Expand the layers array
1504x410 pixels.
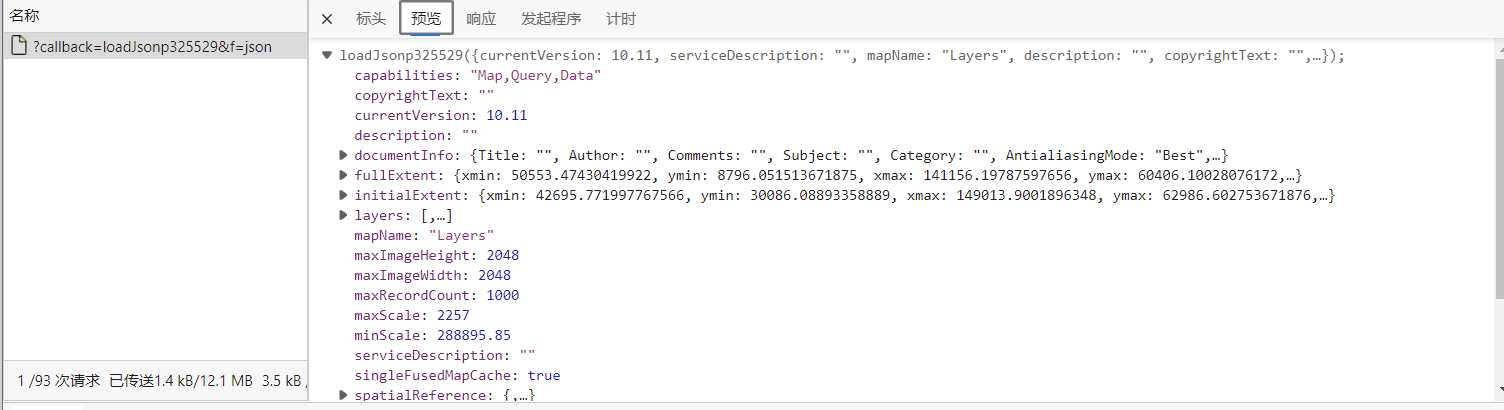pos(343,215)
